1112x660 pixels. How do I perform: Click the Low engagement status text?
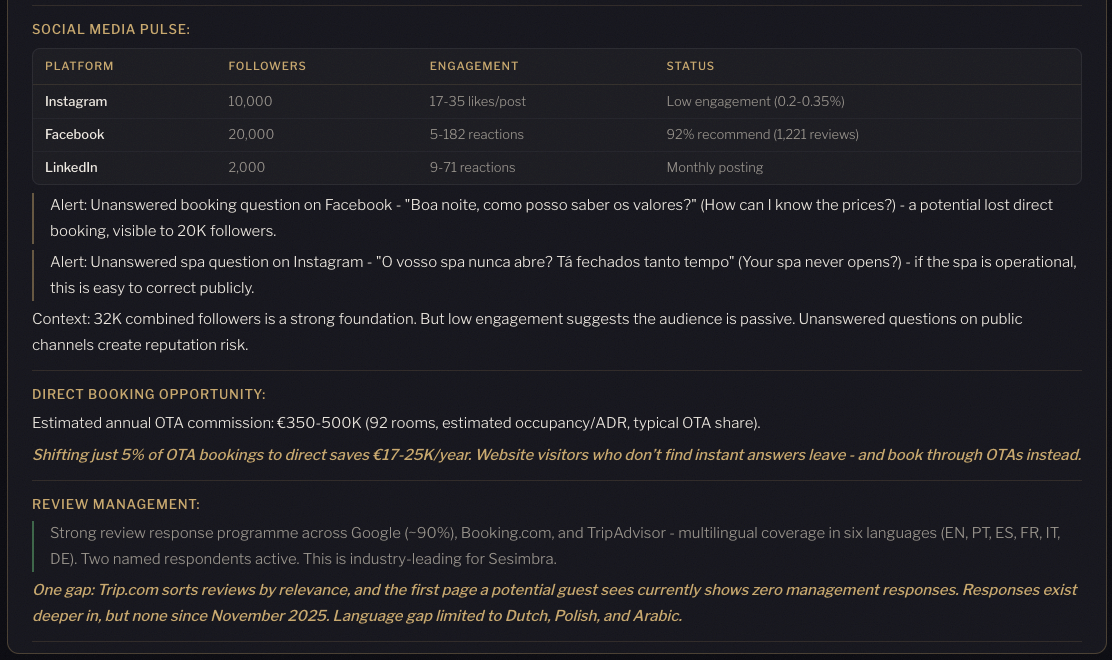(x=755, y=101)
